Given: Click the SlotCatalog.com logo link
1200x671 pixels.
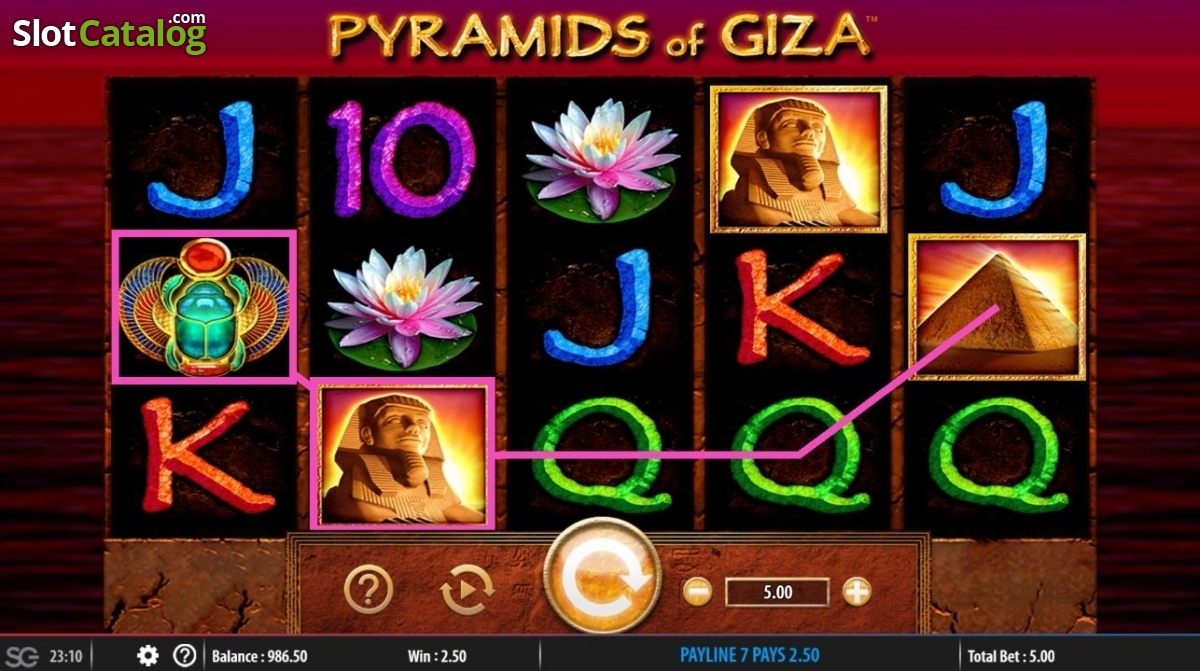Looking at the screenshot, I should (110, 32).
